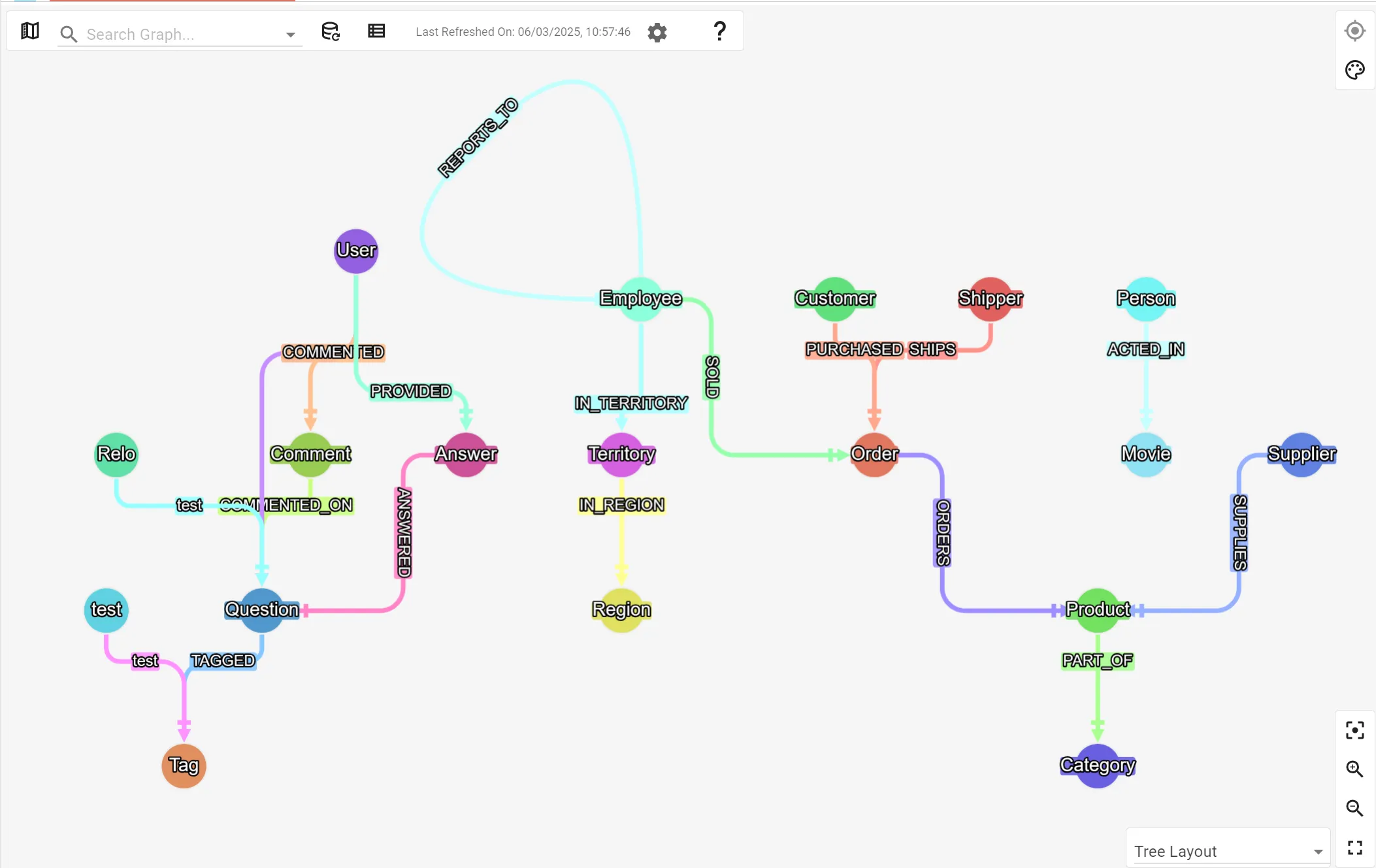Click the Last Refreshed timestamp text
1376x868 pixels.
click(523, 32)
